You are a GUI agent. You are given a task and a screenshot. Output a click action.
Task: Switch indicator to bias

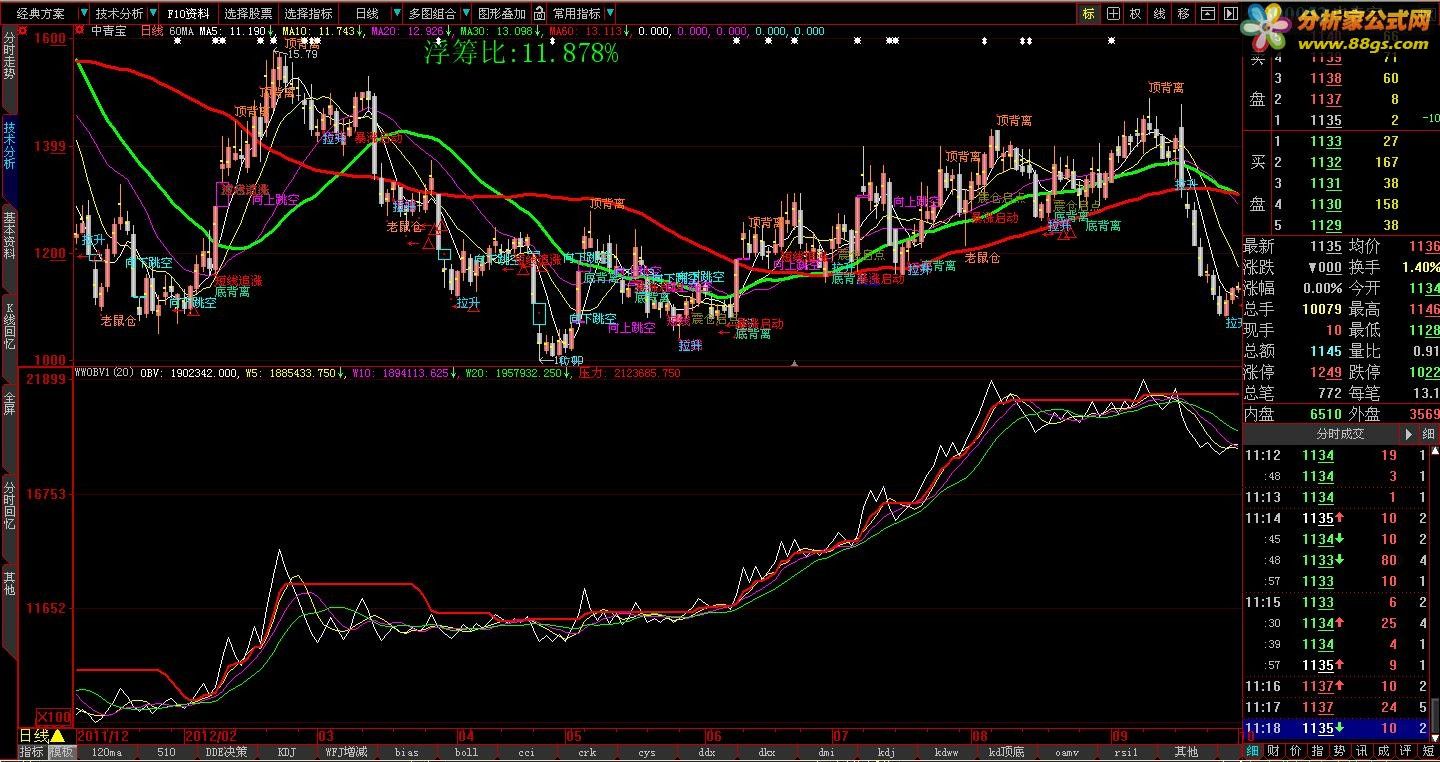coord(406,752)
